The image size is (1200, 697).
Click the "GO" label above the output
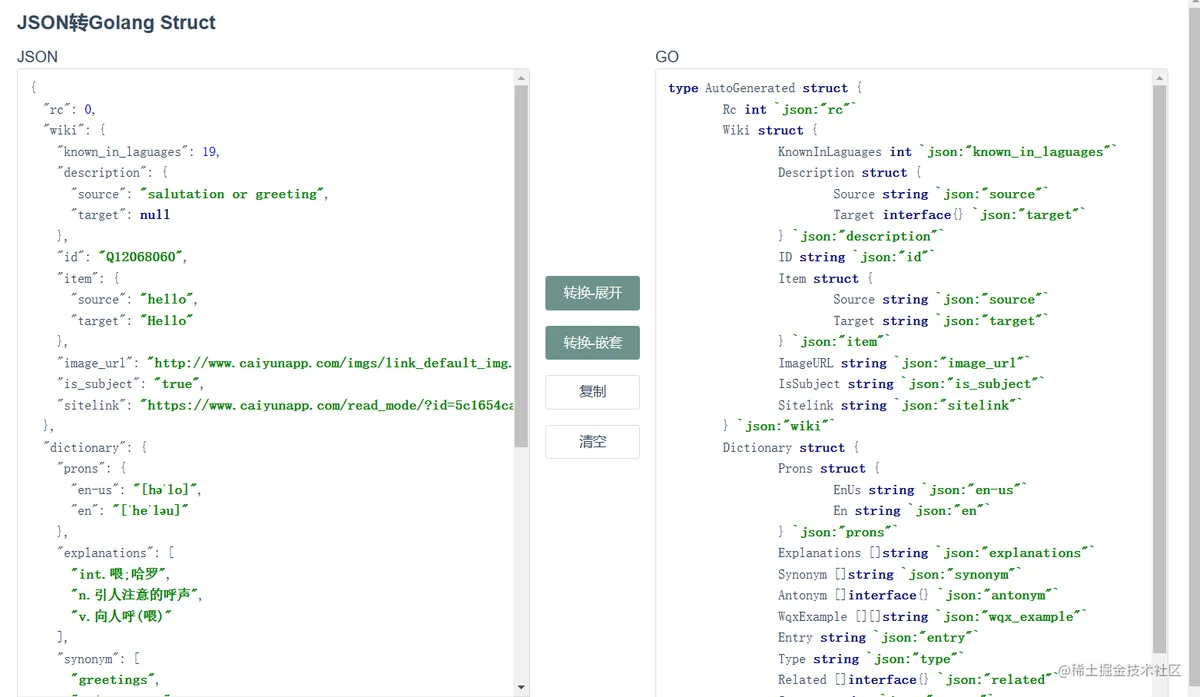point(667,57)
